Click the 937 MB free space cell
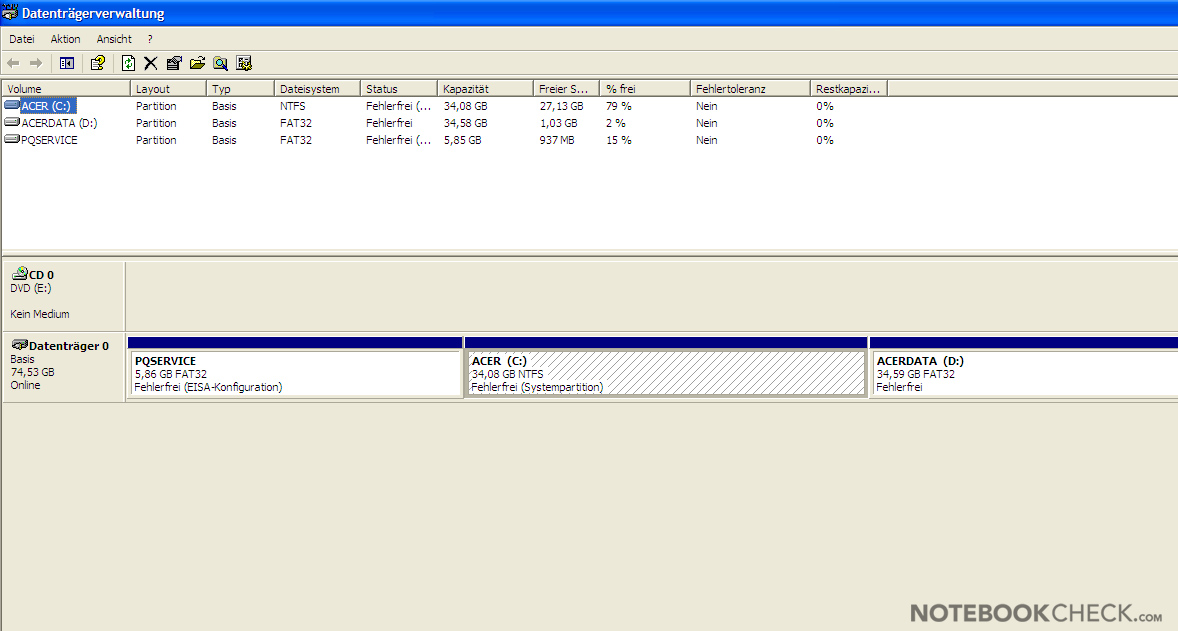This screenshot has height=631, width=1178. (x=557, y=140)
